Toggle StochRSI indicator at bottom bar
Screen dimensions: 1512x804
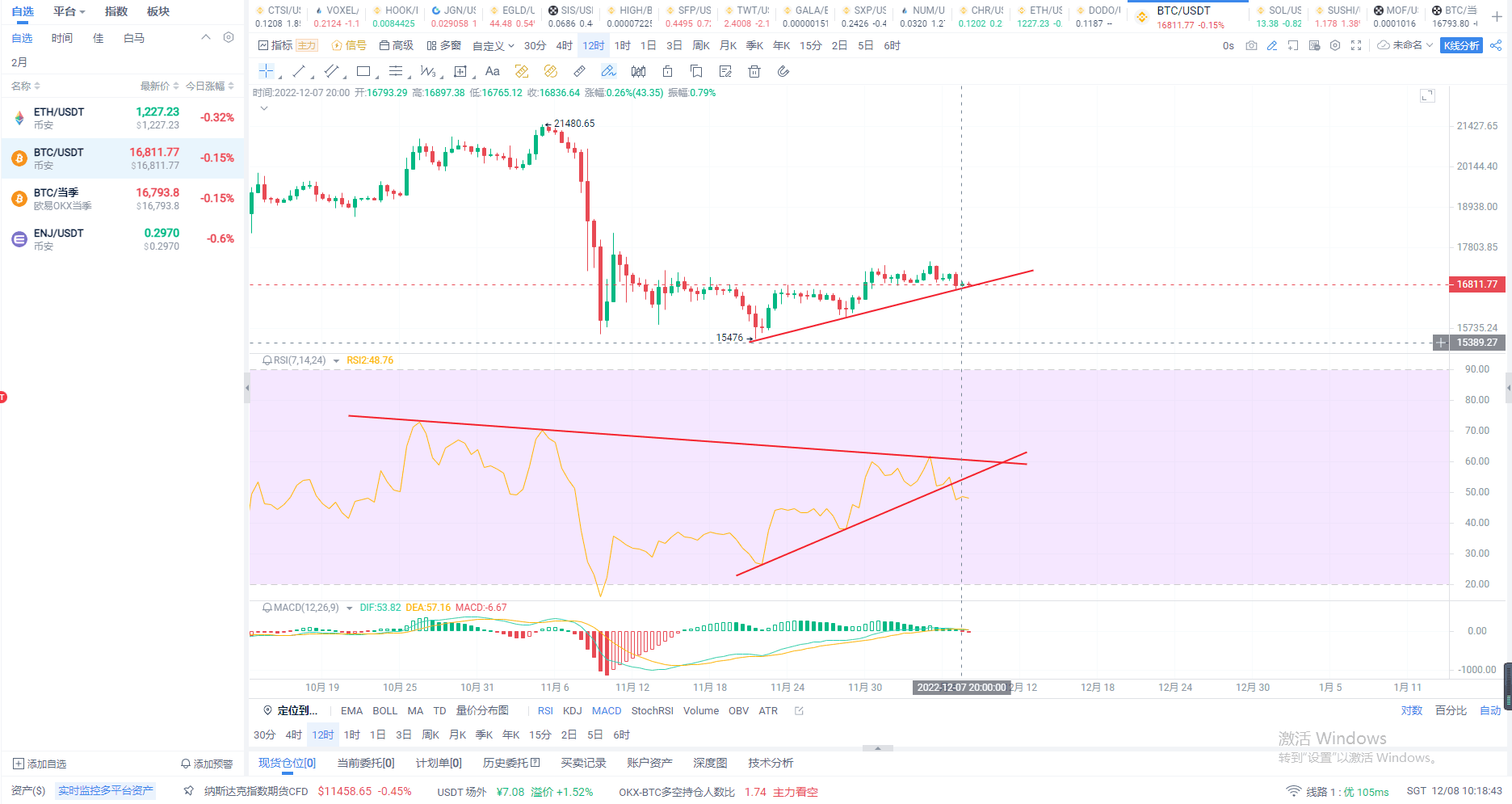[652, 710]
